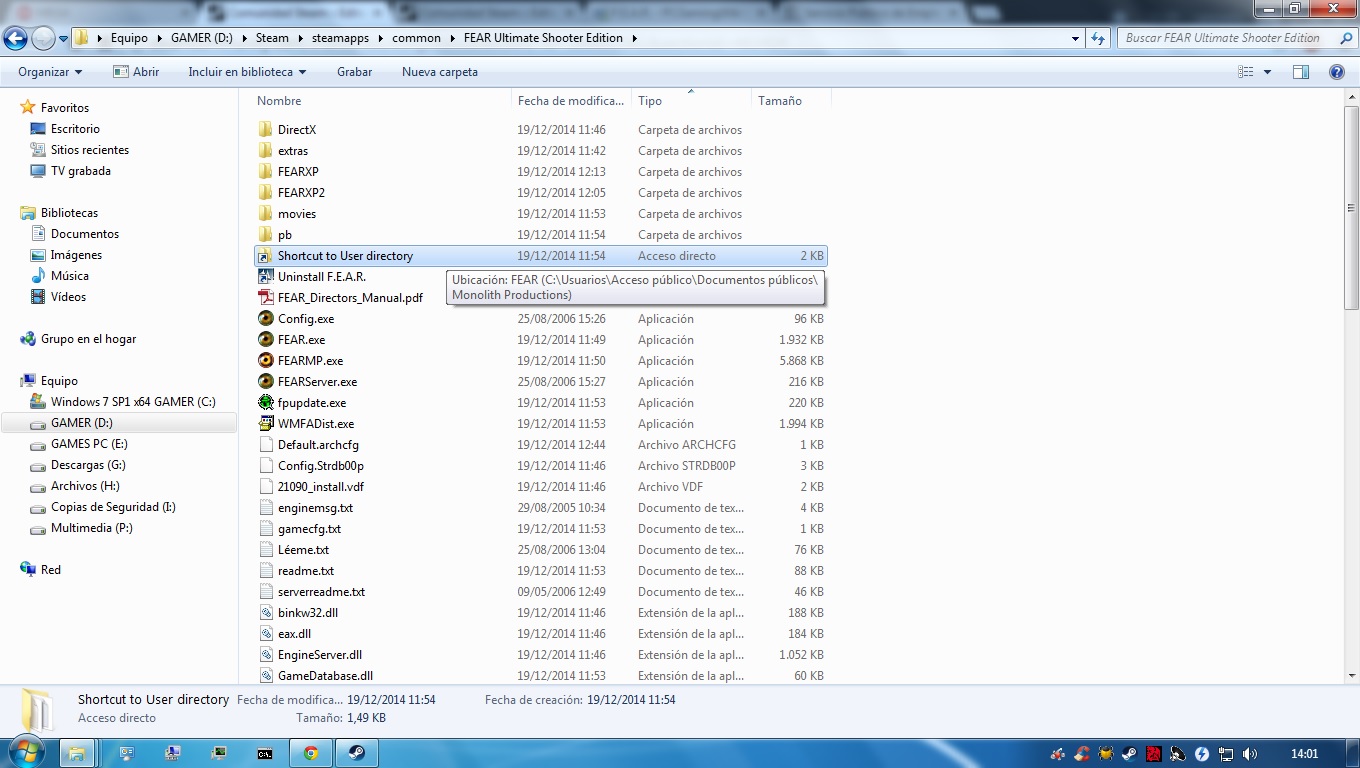The height and width of the screenshot is (768, 1360).
Task: Refresh the folder using the address bar button
Action: tap(1098, 38)
